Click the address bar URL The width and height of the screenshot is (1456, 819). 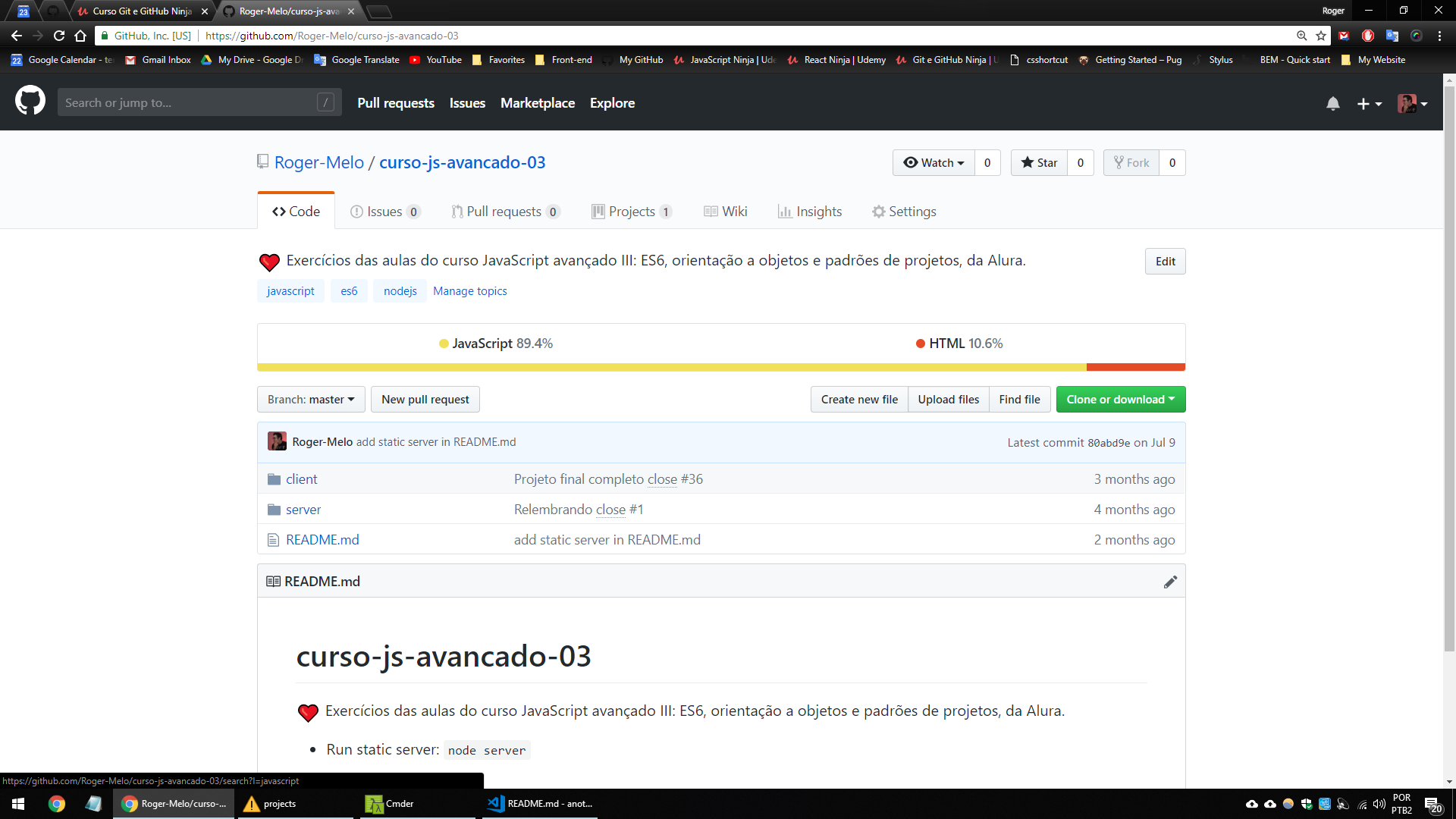coord(331,36)
